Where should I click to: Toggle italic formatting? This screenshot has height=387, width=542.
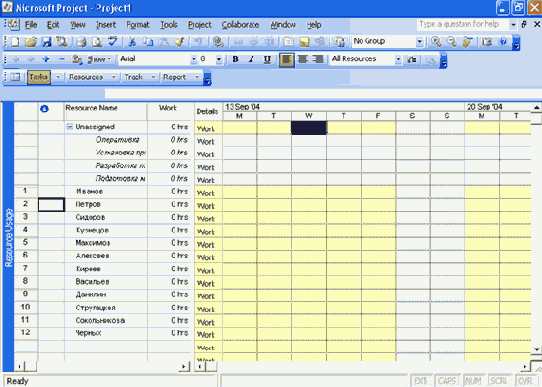[251, 59]
